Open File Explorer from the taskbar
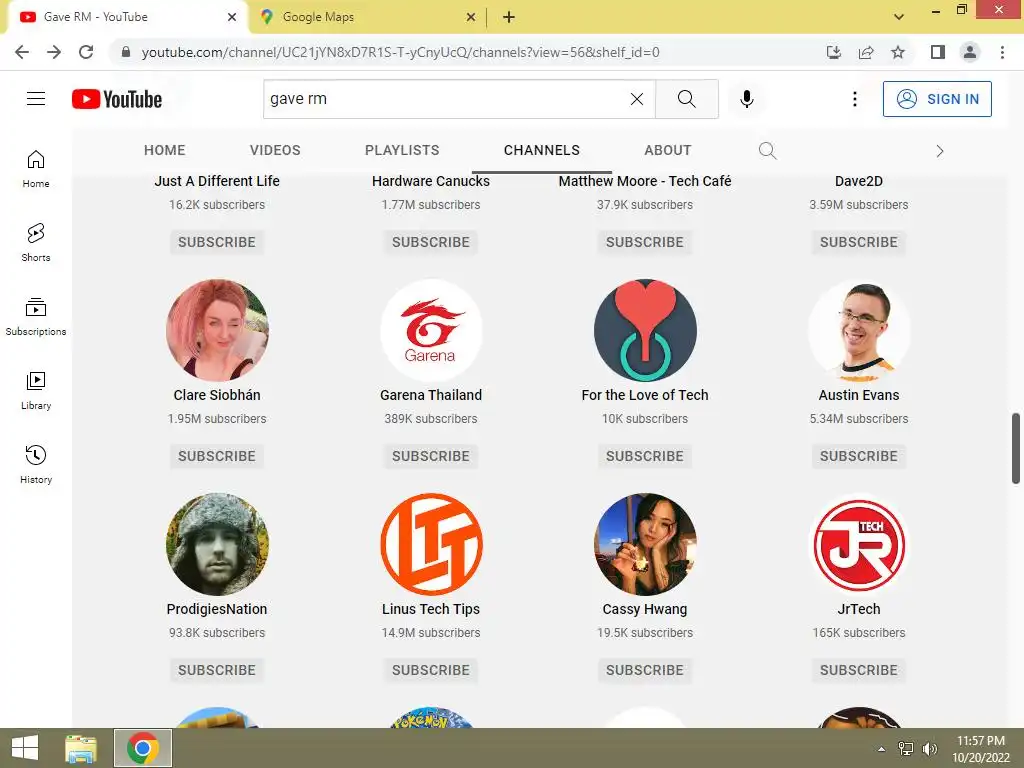The height and width of the screenshot is (768, 1024). pos(81,748)
